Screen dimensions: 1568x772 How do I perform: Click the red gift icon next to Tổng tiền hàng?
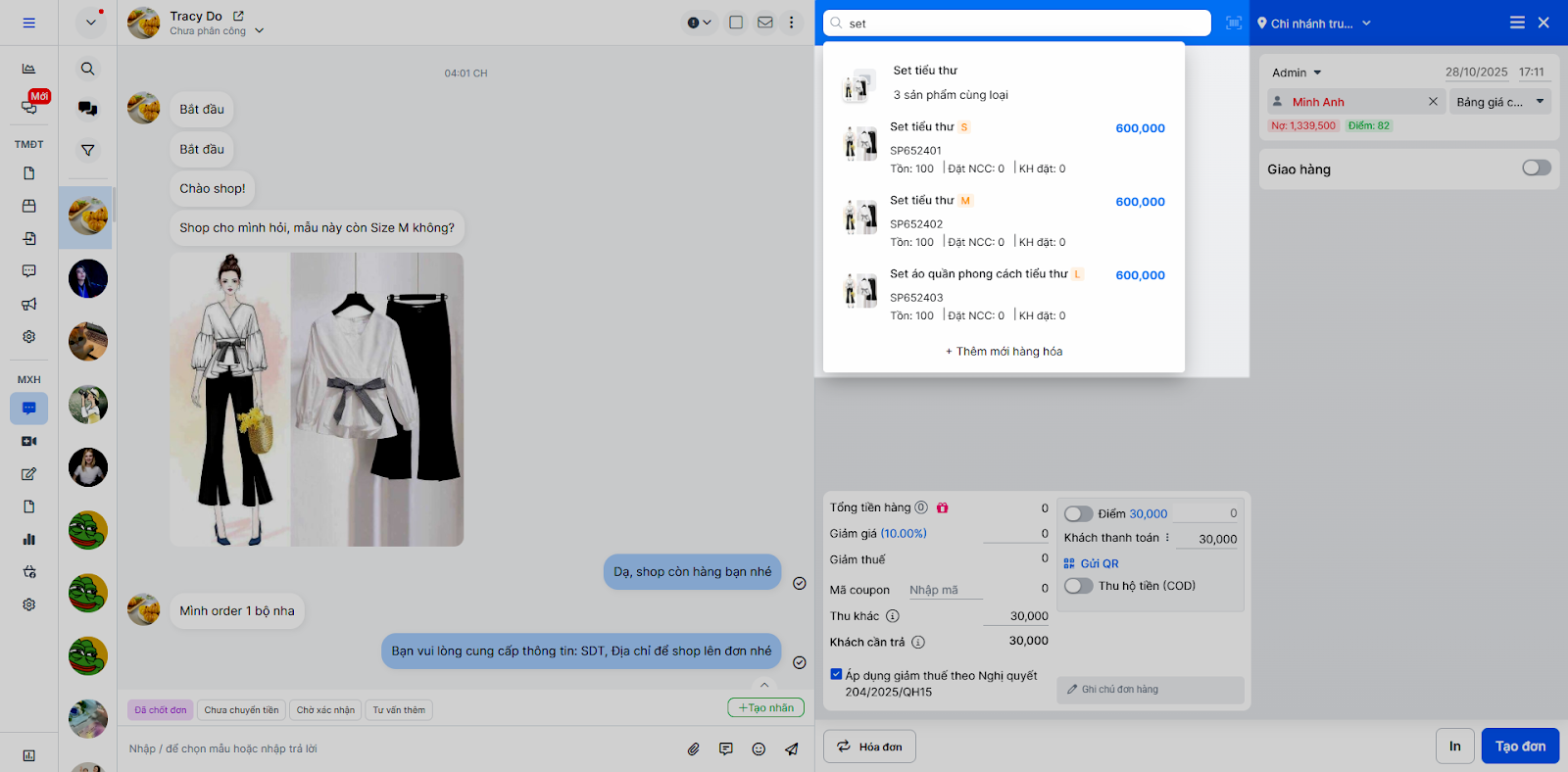coord(942,507)
